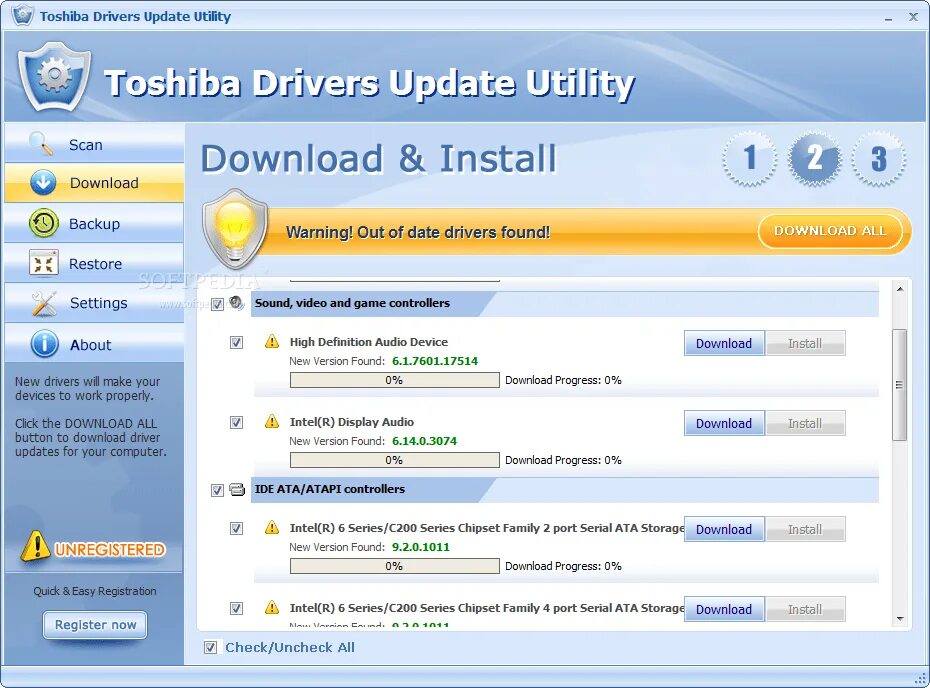Click the window resize grip in status bar
The width and height of the screenshot is (930, 688).
pos(921,679)
